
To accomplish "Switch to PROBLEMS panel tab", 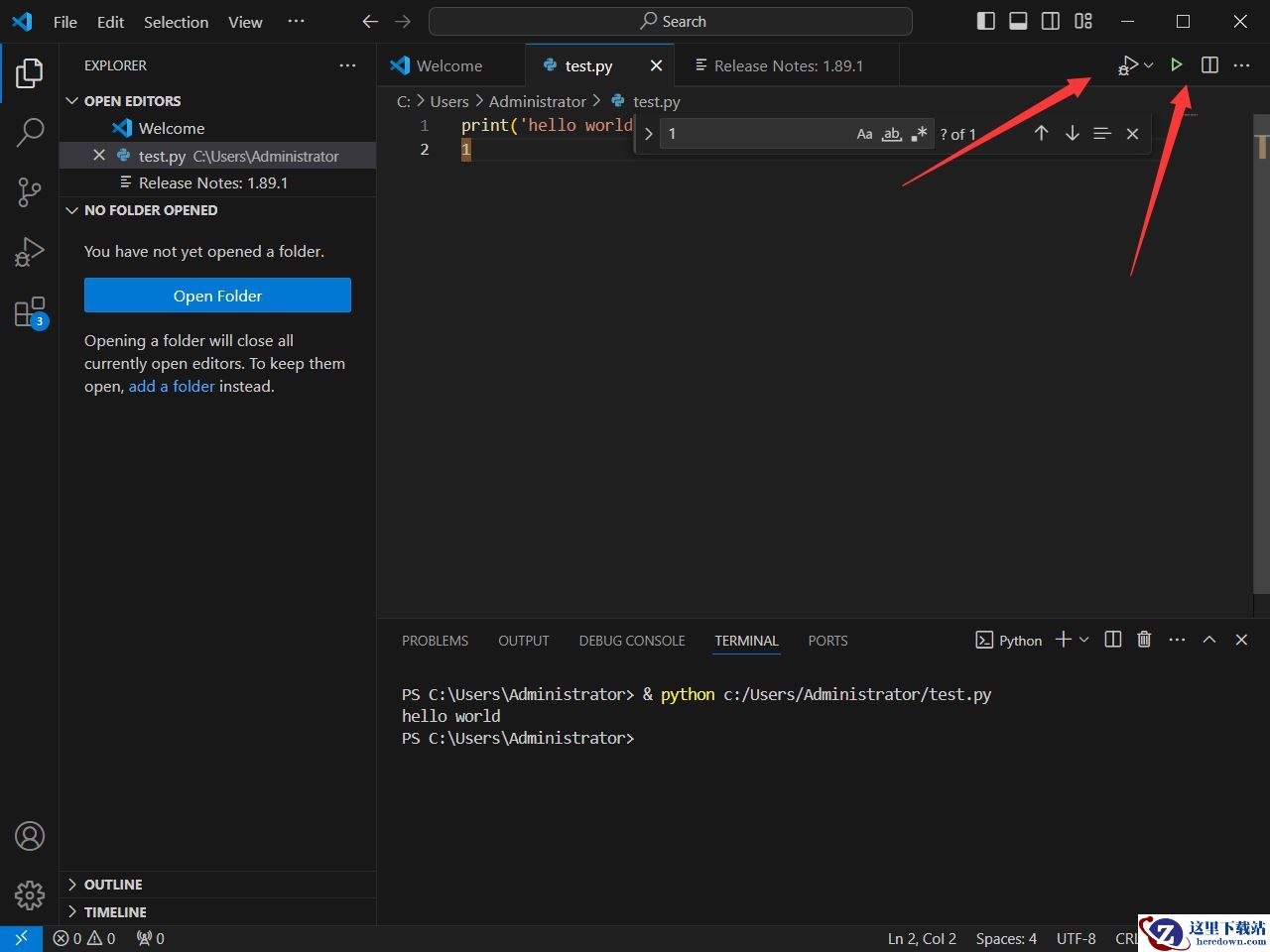I will pos(435,641).
